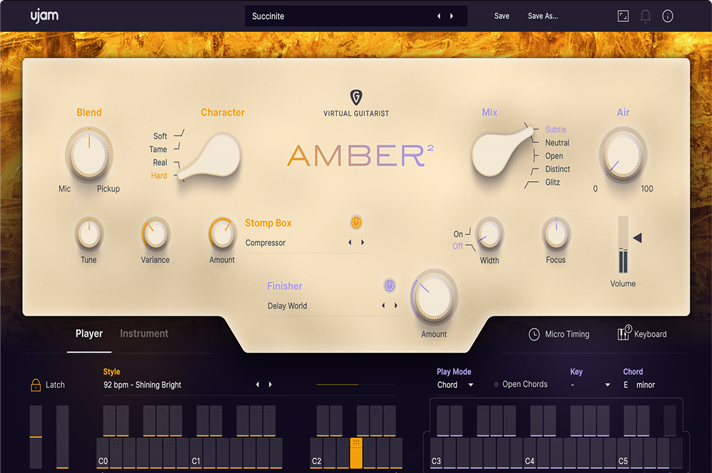712x473 pixels.
Task: Open the Play Mode Chord dropdown
Action: pos(455,385)
